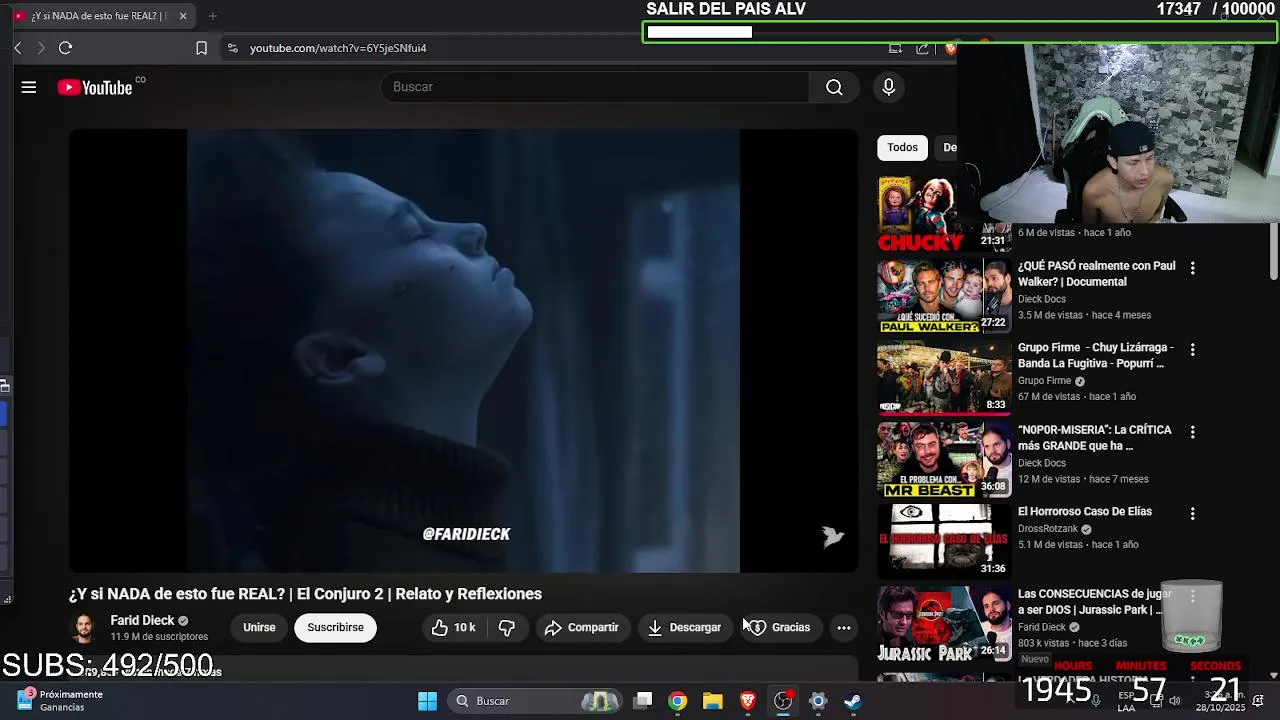Go forward with the browser arrow

(x=41, y=47)
